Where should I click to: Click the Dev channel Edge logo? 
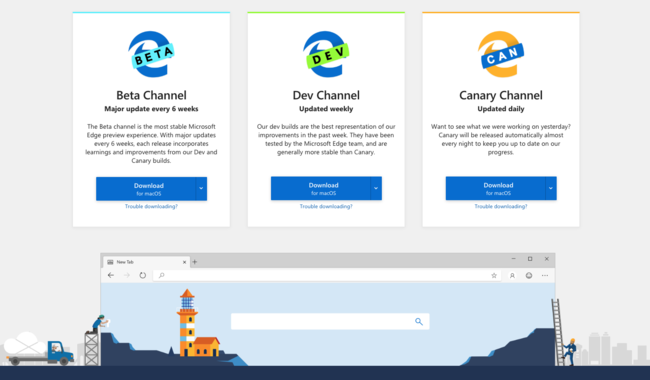(326, 54)
